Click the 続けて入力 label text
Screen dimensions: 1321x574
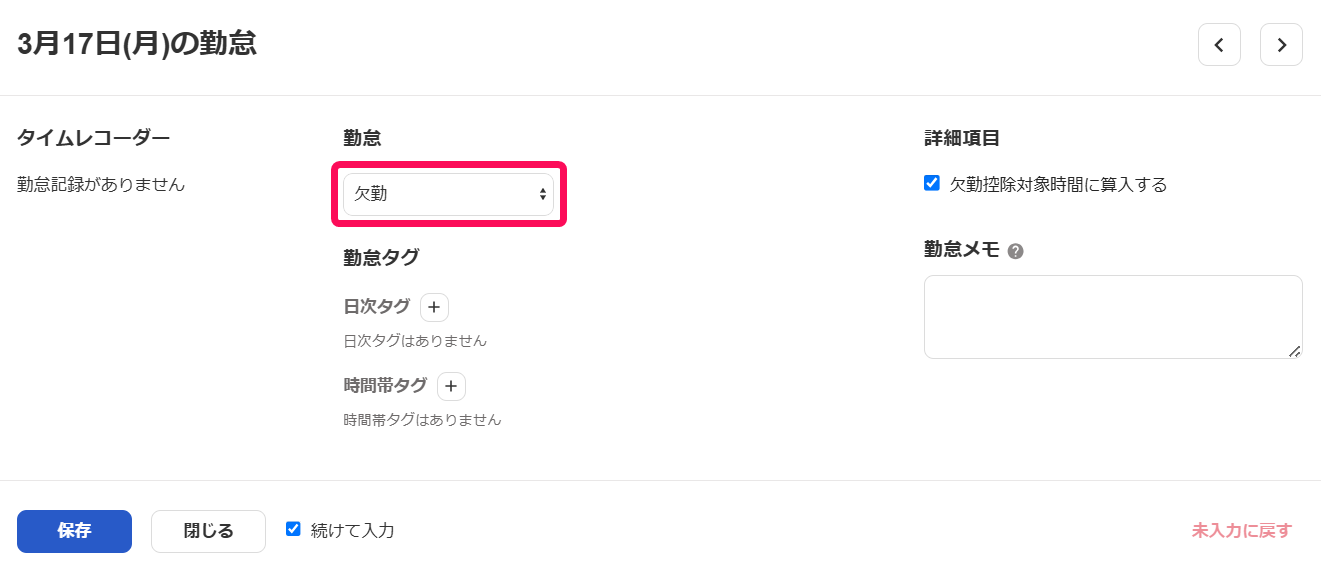pos(352,531)
